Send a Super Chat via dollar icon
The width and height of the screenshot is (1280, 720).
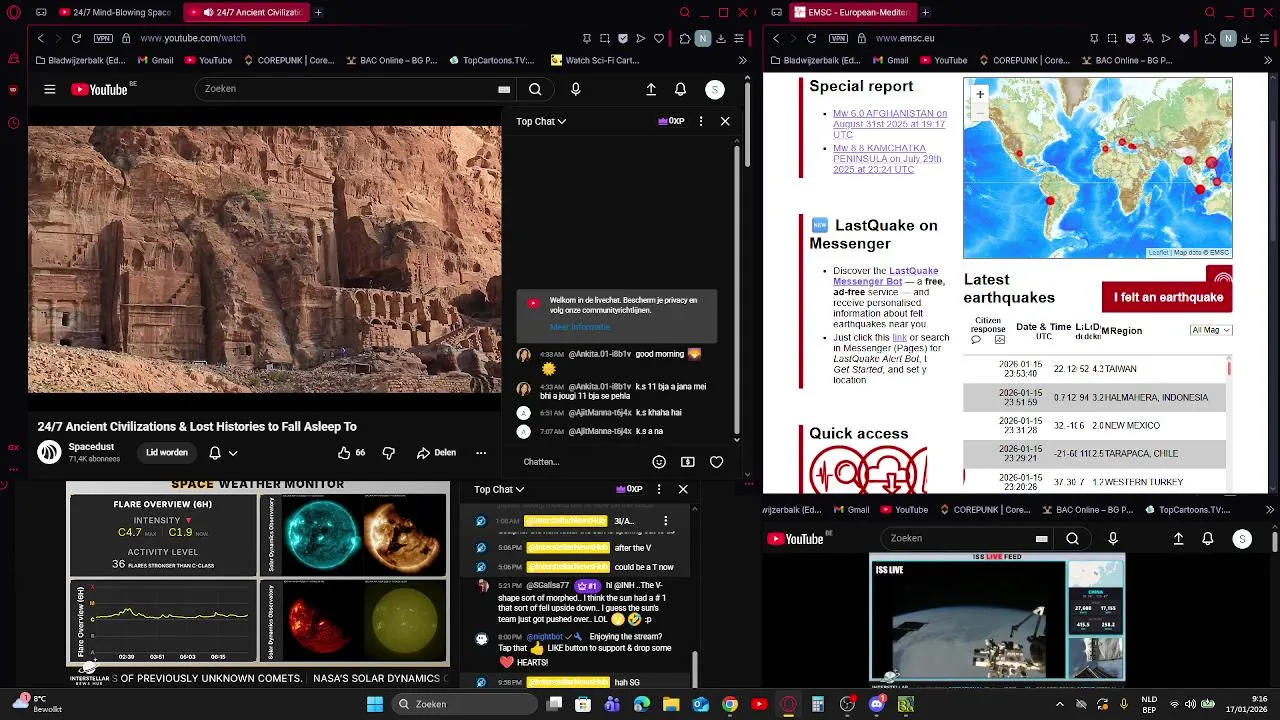tap(688, 462)
